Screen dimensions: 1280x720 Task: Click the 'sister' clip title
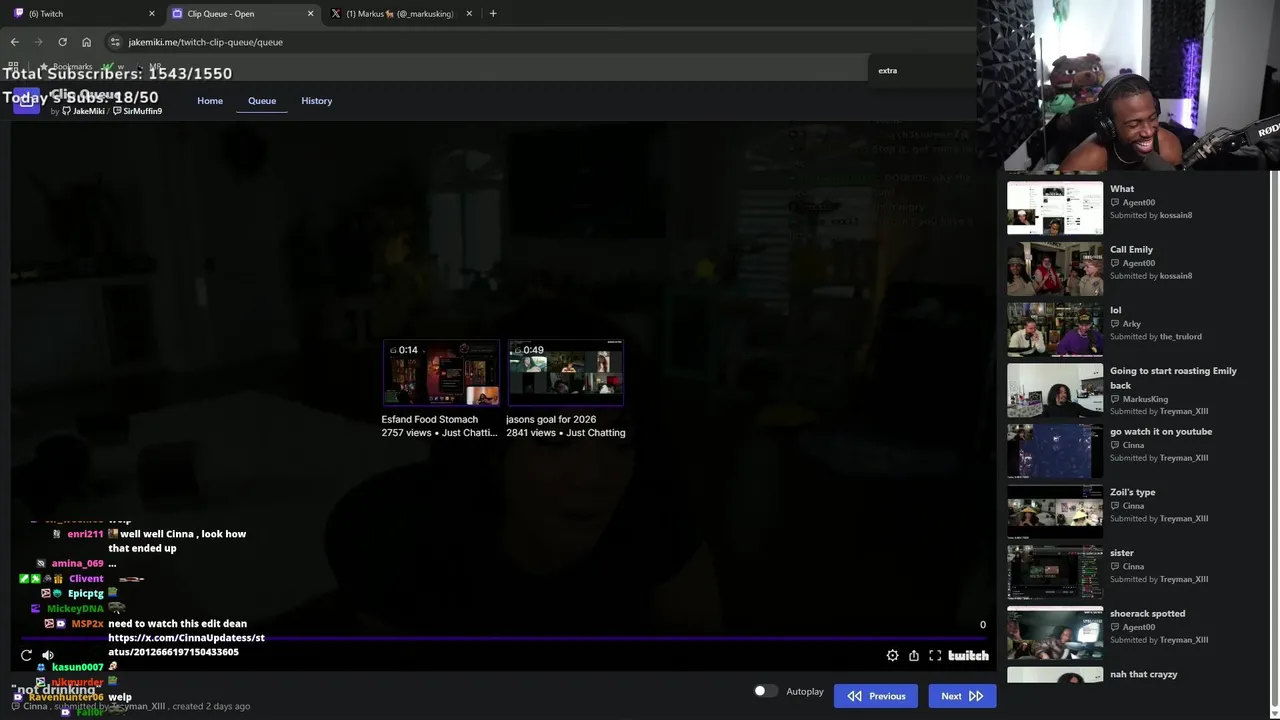pos(1122,553)
